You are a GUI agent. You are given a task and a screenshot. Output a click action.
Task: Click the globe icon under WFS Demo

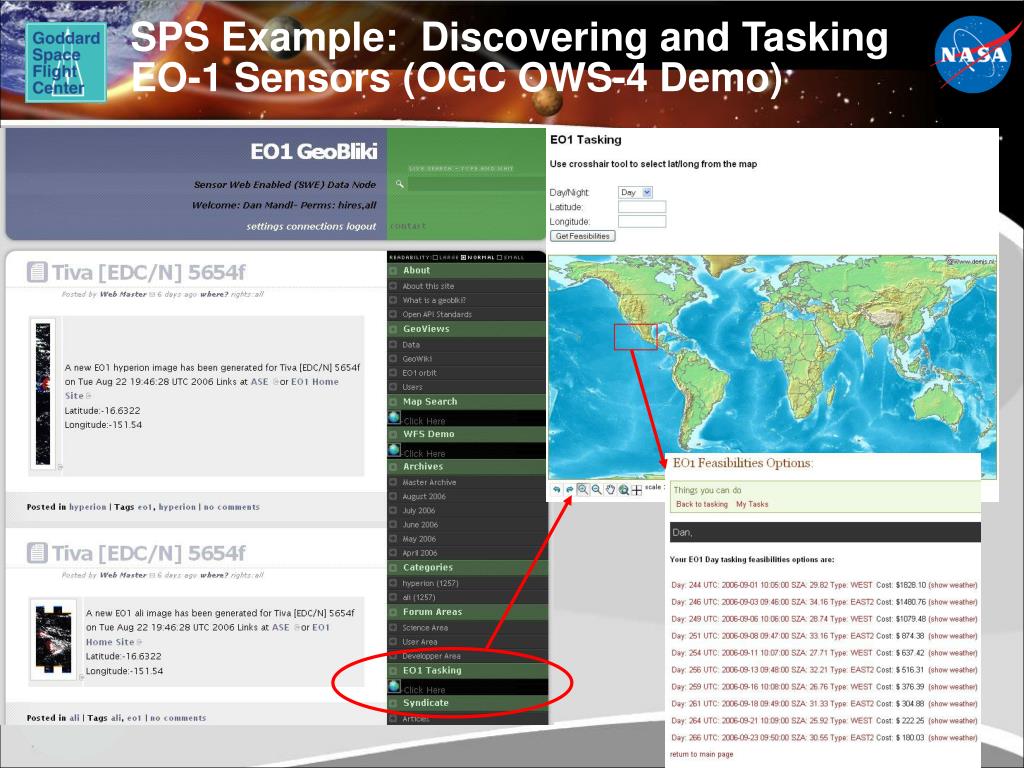tap(394, 450)
